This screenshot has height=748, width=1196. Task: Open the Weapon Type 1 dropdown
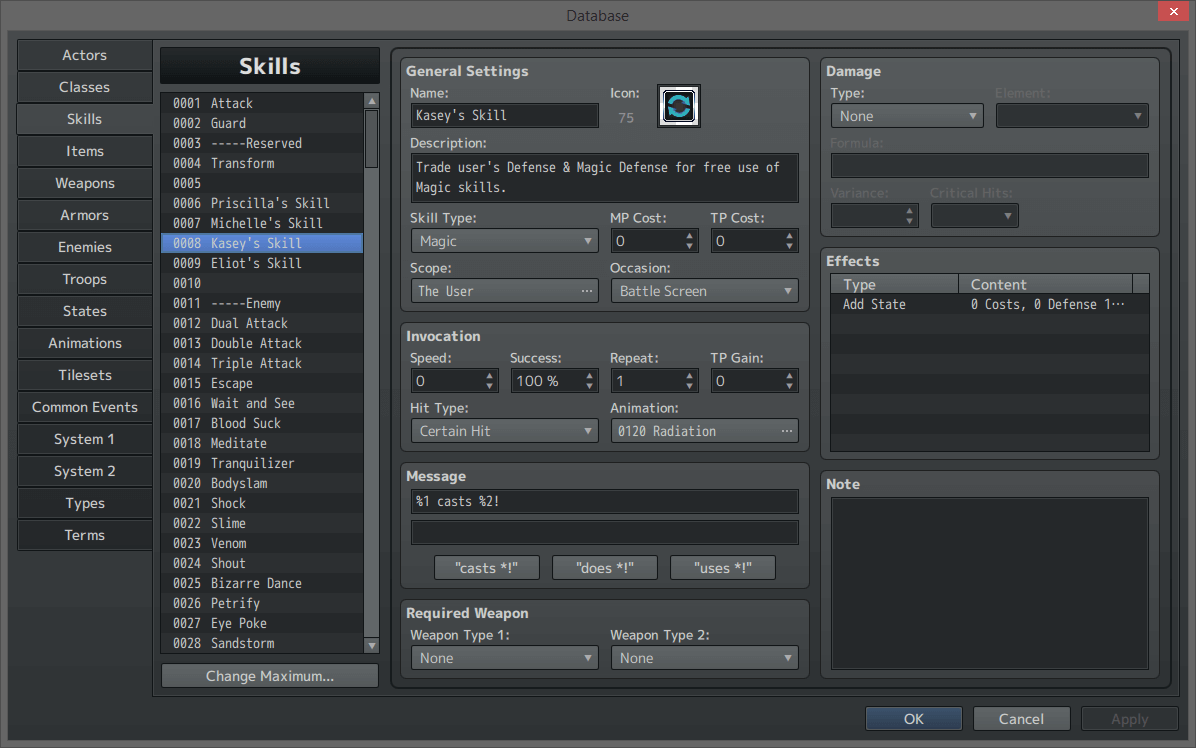pyautogui.click(x=504, y=657)
